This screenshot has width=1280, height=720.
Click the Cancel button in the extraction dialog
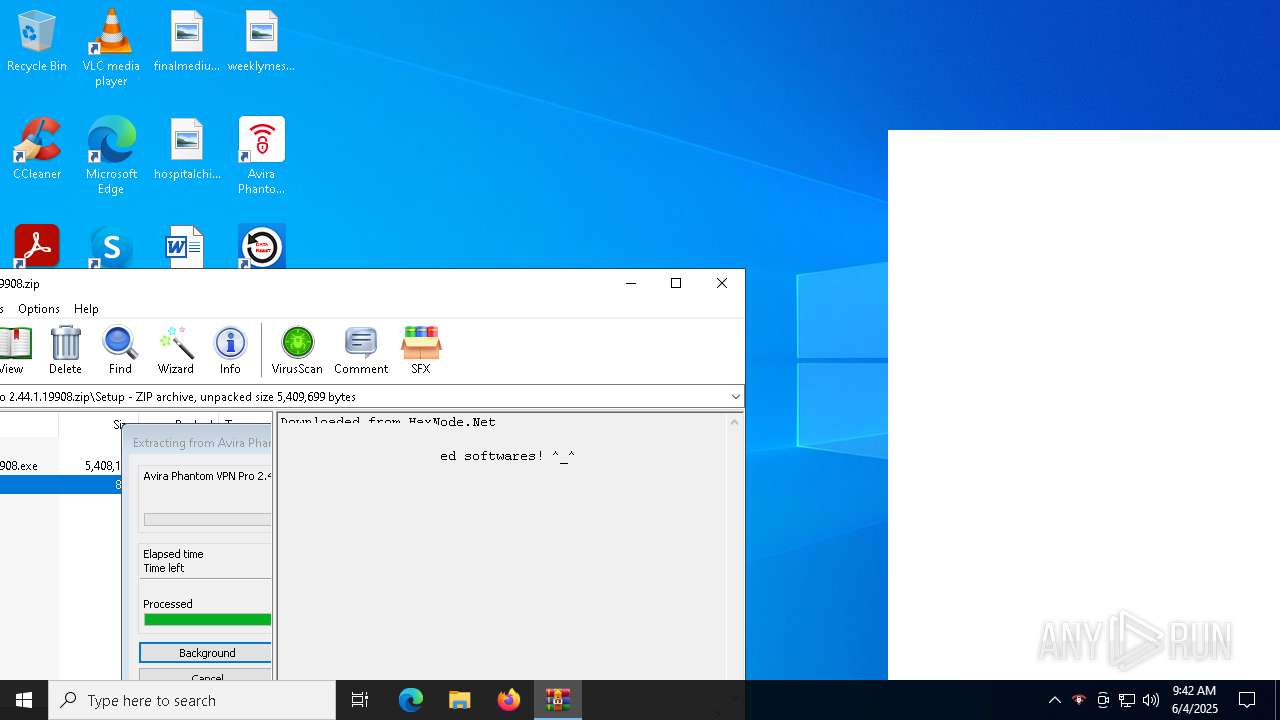coord(206,676)
